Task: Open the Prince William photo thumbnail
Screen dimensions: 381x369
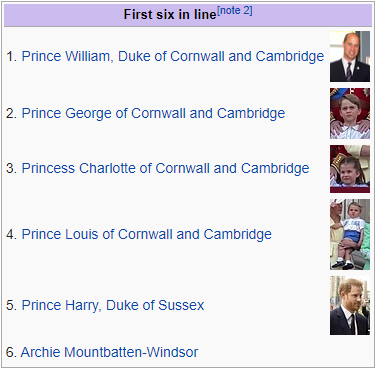Action: point(350,56)
